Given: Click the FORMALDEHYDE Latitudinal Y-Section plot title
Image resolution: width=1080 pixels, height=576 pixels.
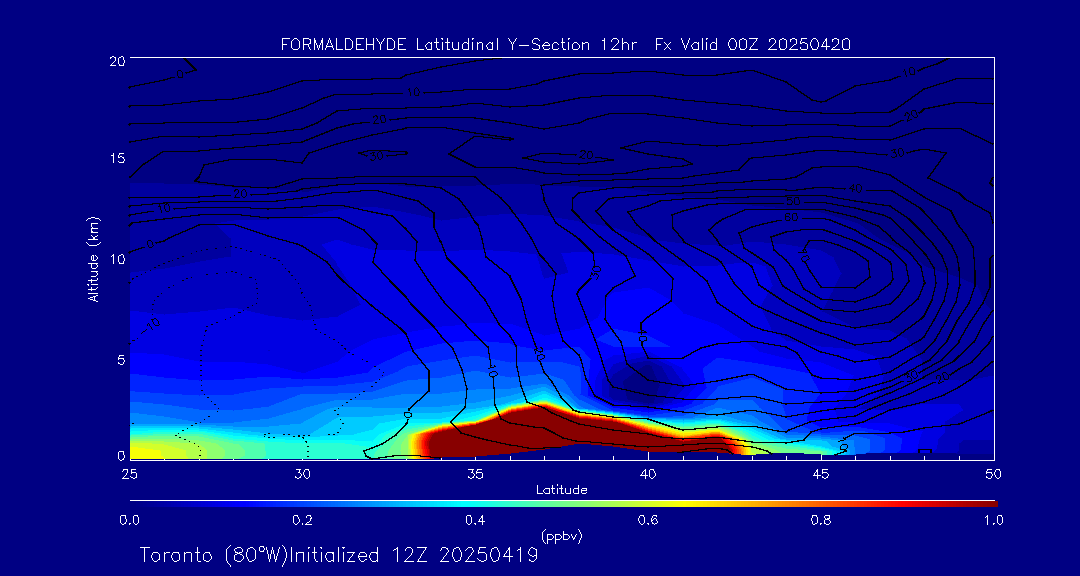Looking at the screenshot, I should pyautogui.click(x=565, y=45).
